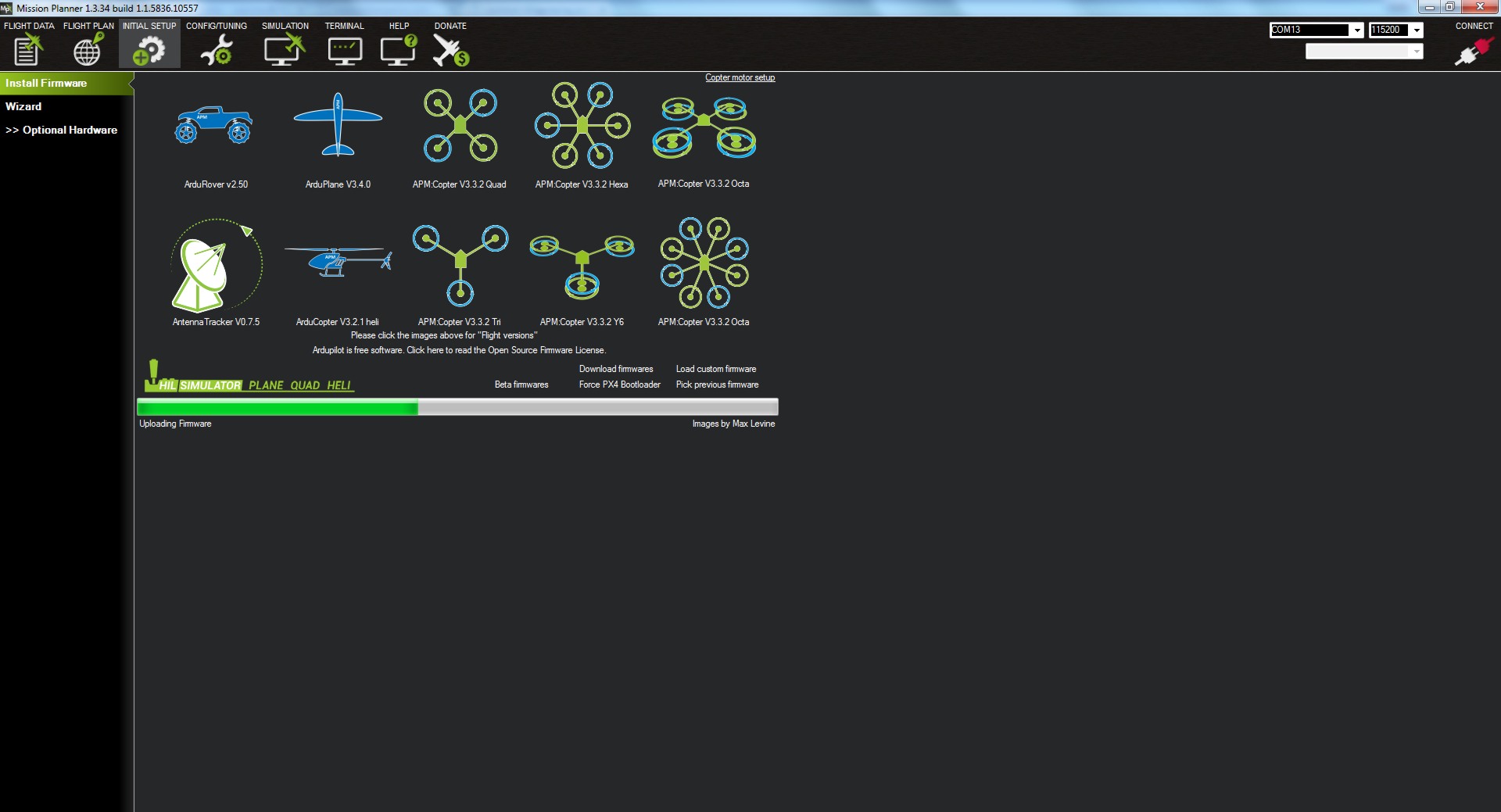Open the Wizard sidebar item
Image resolution: width=1501 pixels, height=812 pixels.
[x=23, y=106]
